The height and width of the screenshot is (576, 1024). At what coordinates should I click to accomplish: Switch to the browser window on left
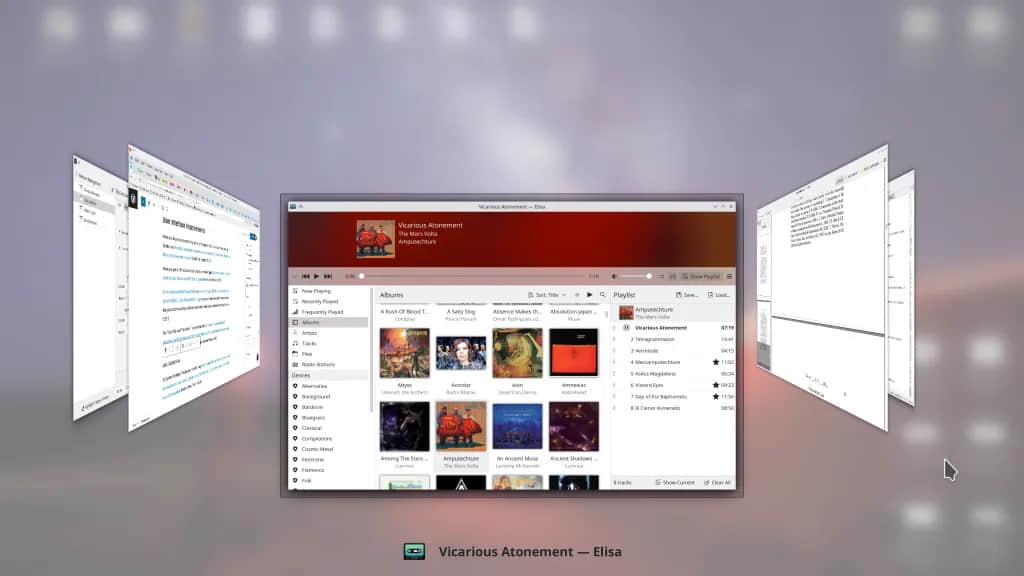click(x=194, y=288)
